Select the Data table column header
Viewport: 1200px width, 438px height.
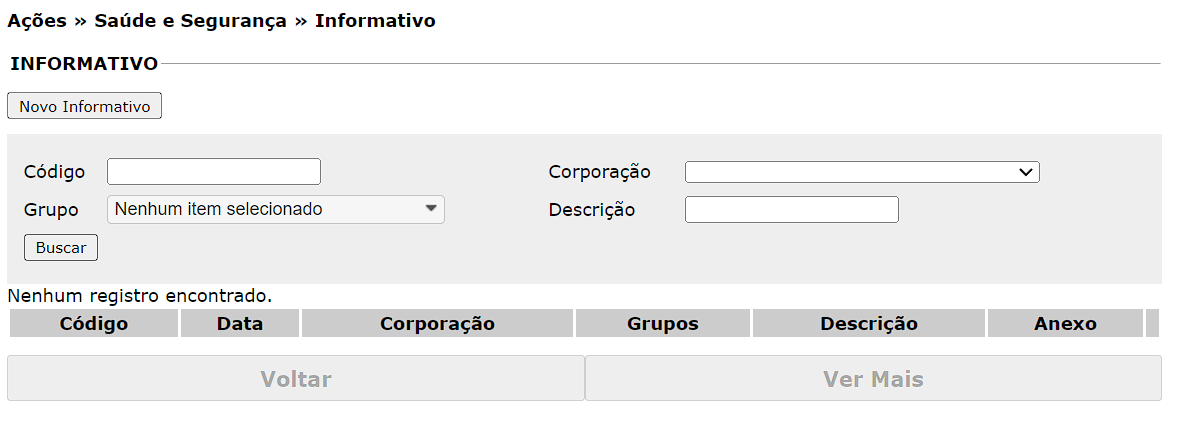(240, 323)
